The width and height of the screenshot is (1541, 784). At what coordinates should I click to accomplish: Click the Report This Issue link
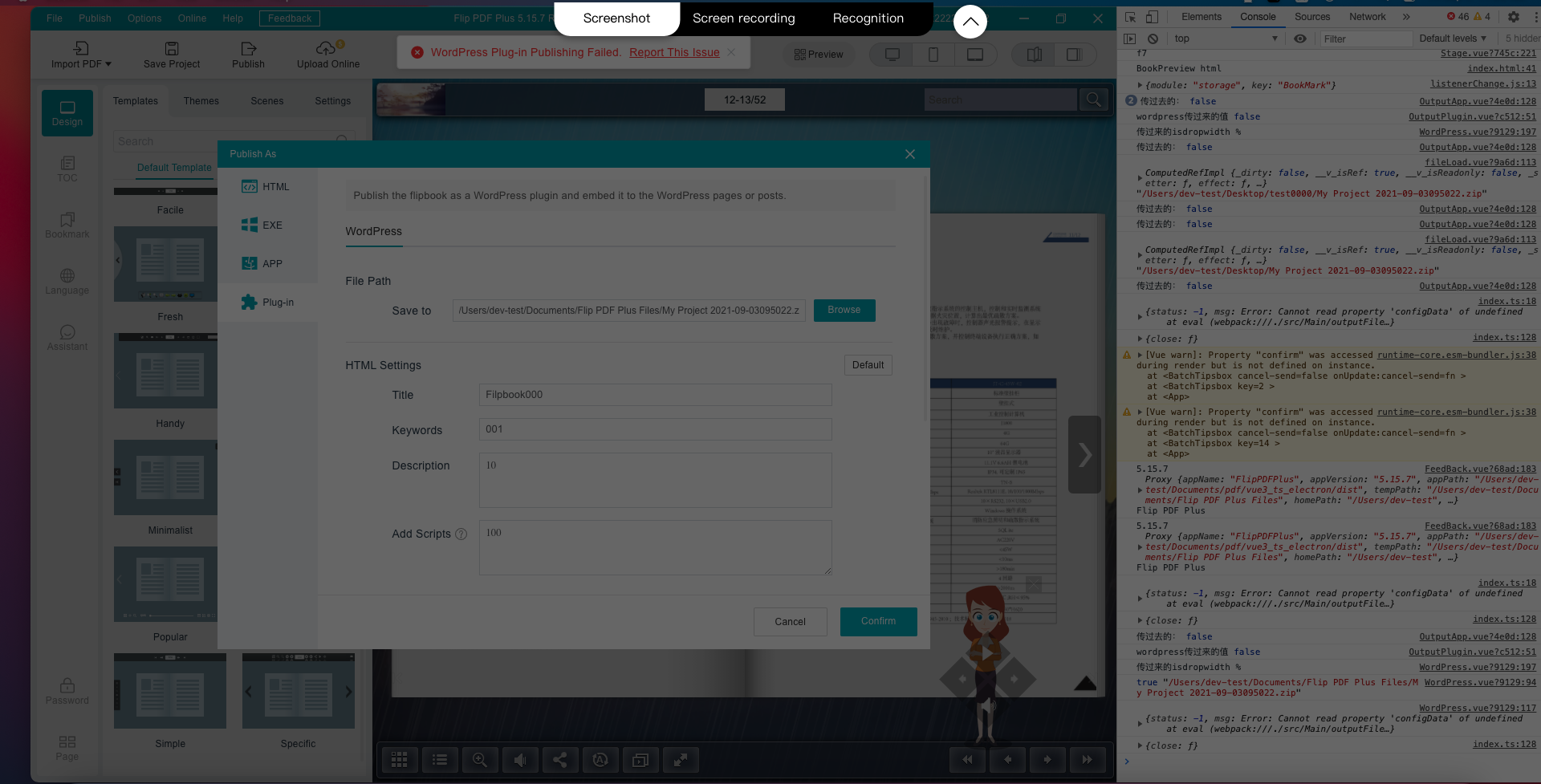click(x=674, y=52)
